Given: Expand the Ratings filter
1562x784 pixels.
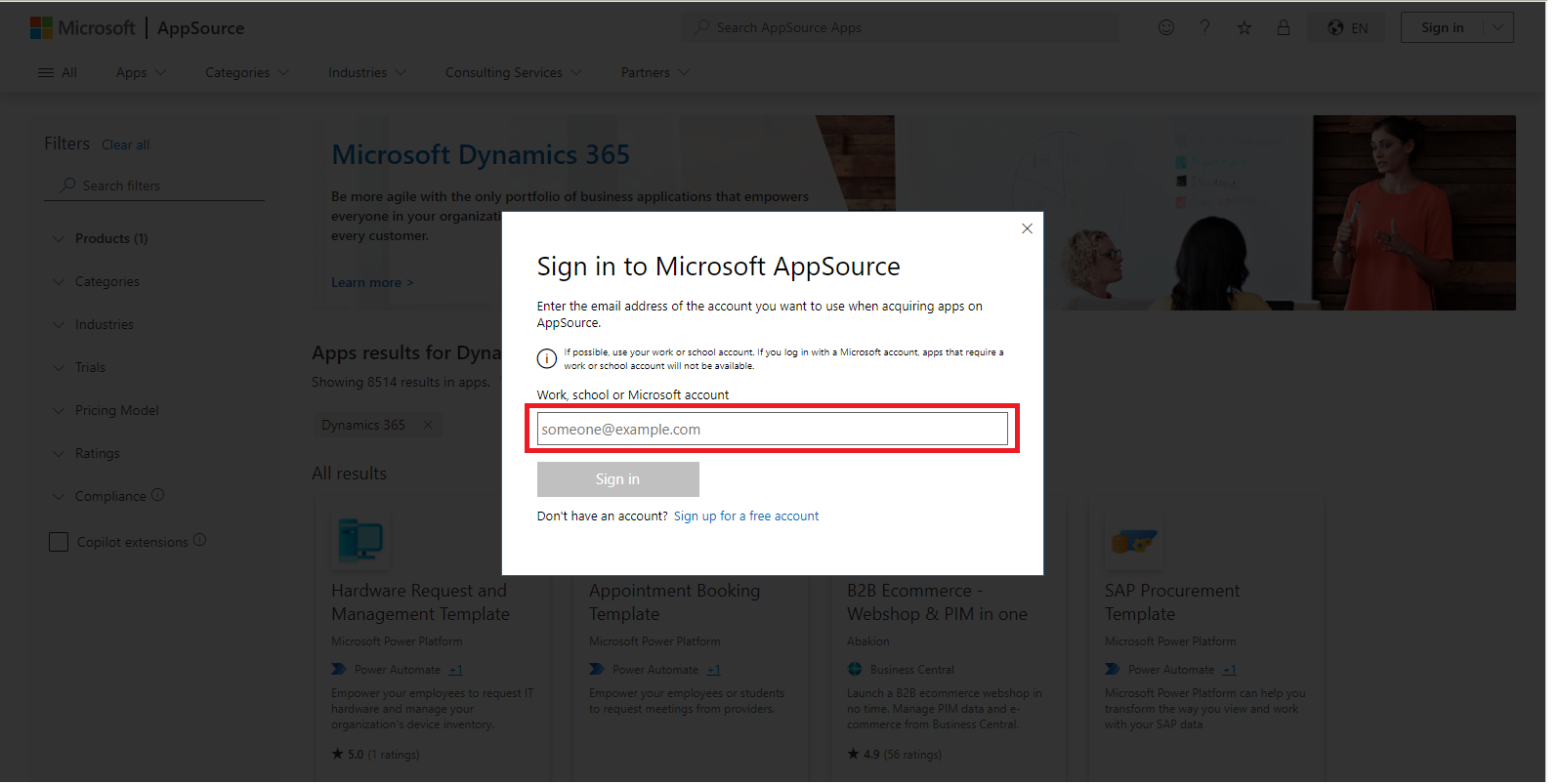Looking at the screenshot, I should (x=86, y=453).
